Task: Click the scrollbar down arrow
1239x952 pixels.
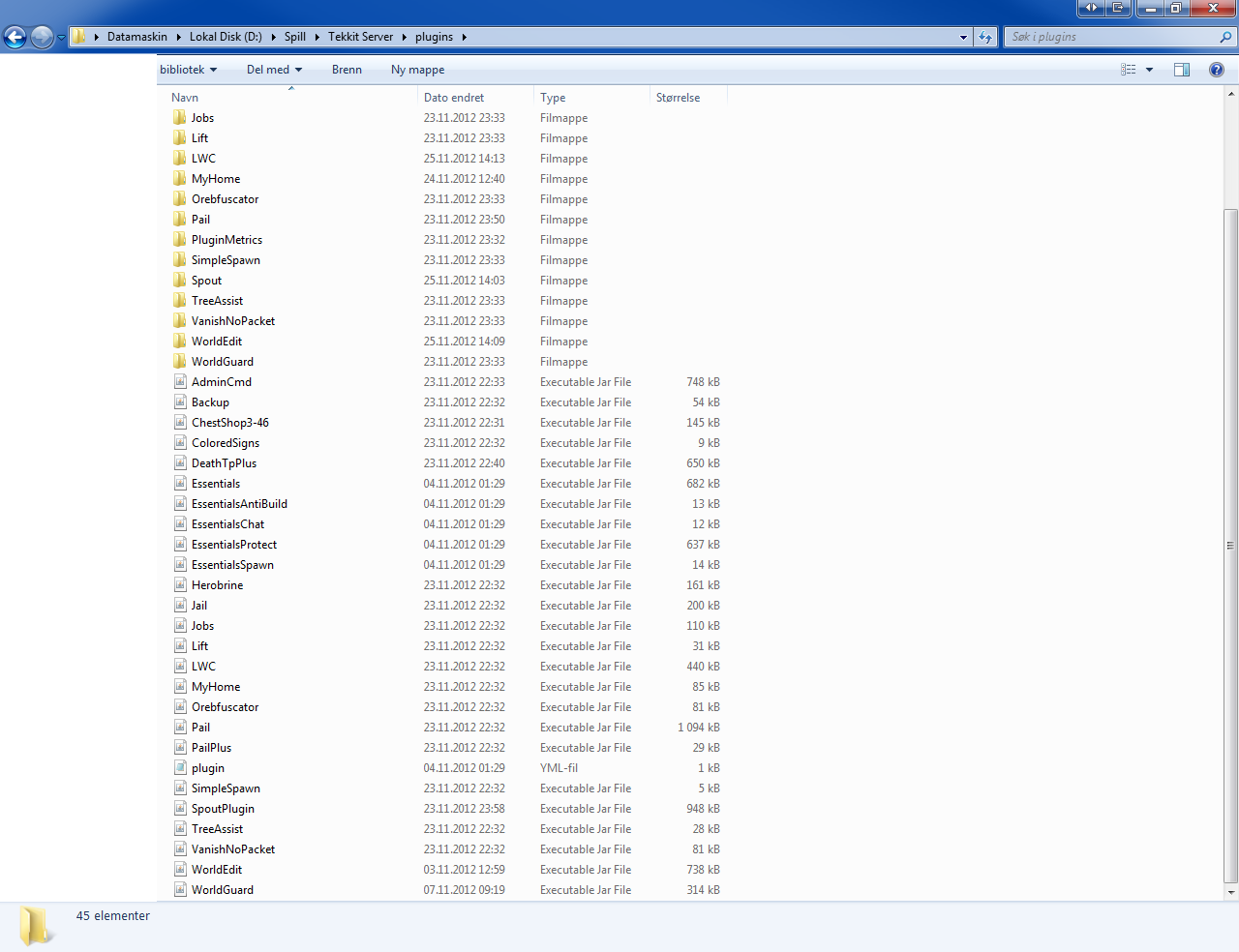Action: 1231,892
